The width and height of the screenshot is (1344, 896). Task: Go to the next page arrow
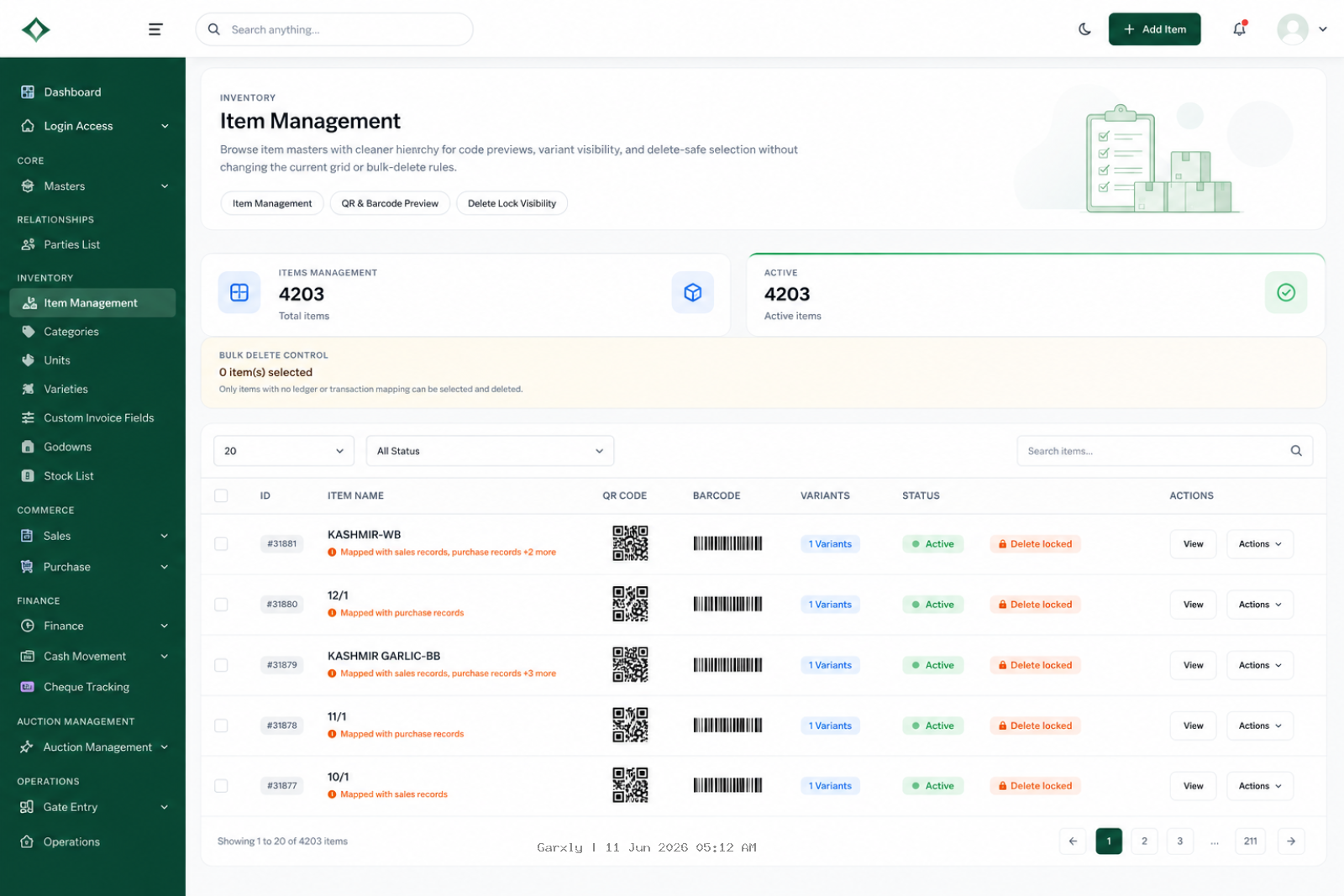tap(1291, 841)
